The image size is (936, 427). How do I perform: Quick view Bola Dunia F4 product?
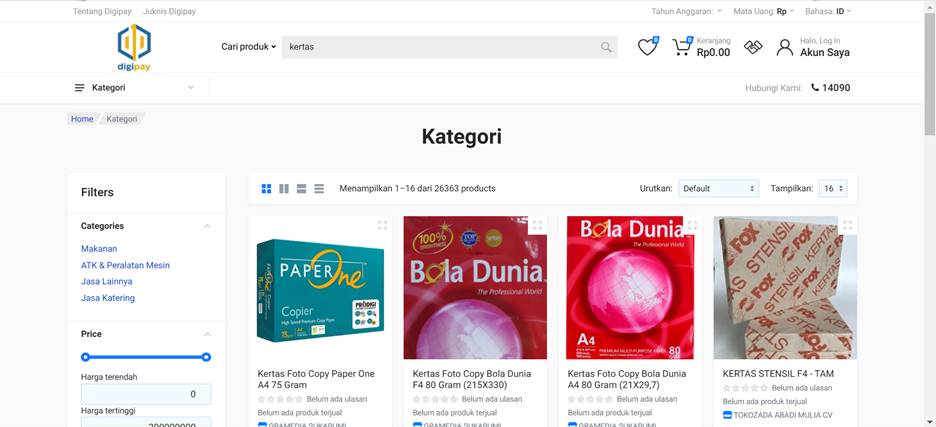point(537,225)
